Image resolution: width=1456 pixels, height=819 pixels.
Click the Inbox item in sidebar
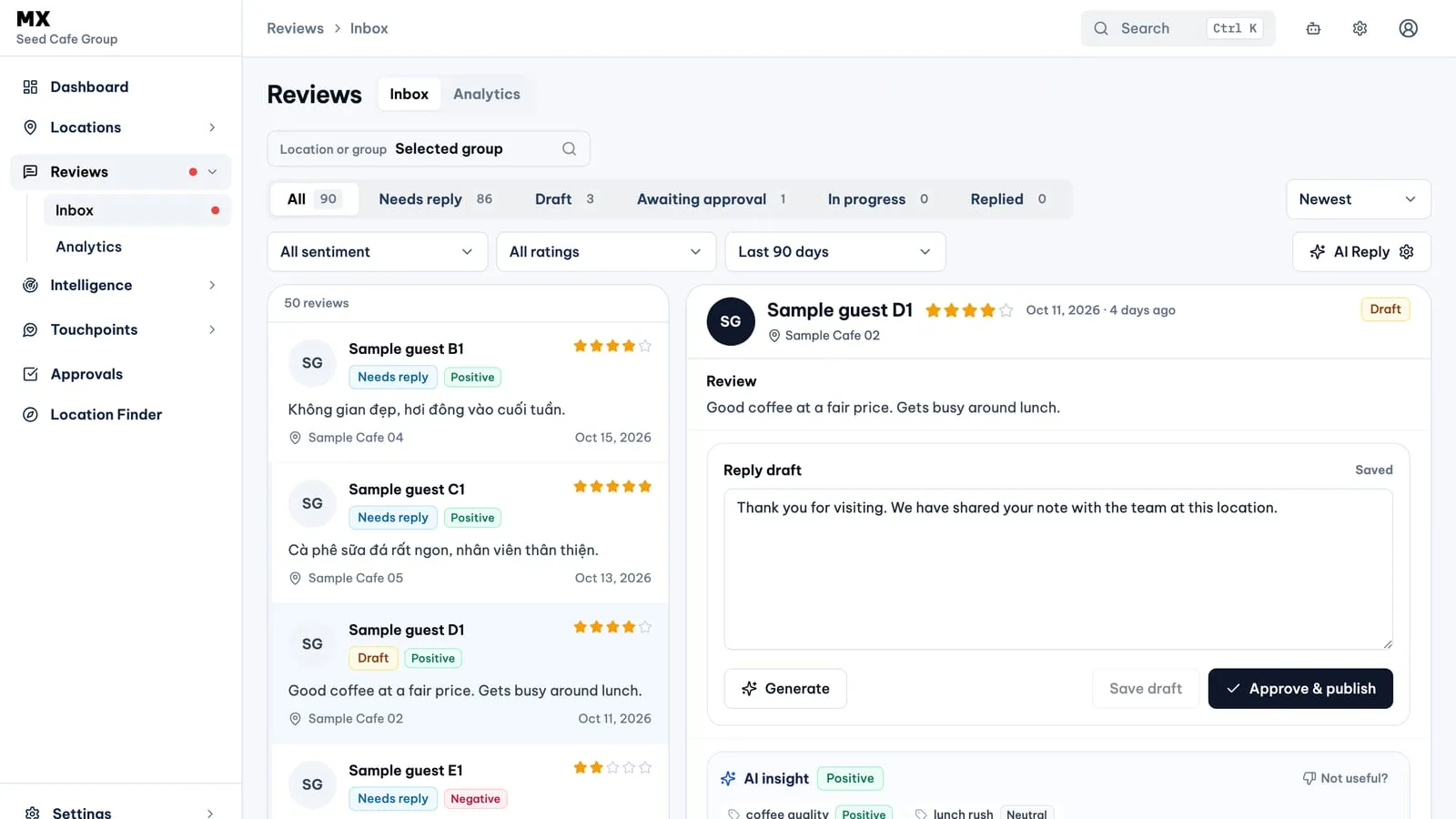[136, 210]
